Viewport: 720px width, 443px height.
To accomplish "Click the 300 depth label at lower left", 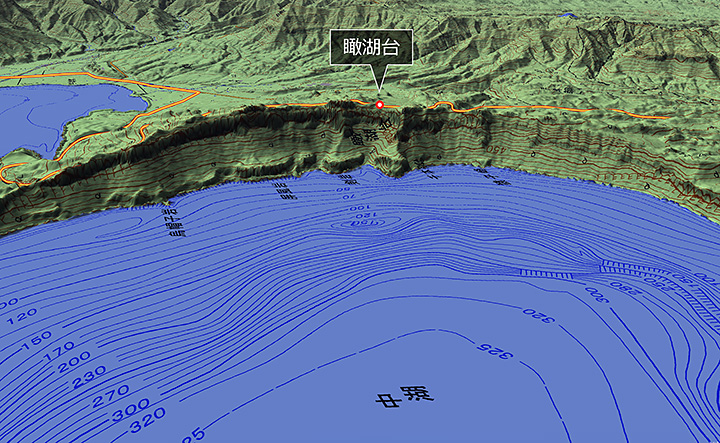I will [126, 412].
